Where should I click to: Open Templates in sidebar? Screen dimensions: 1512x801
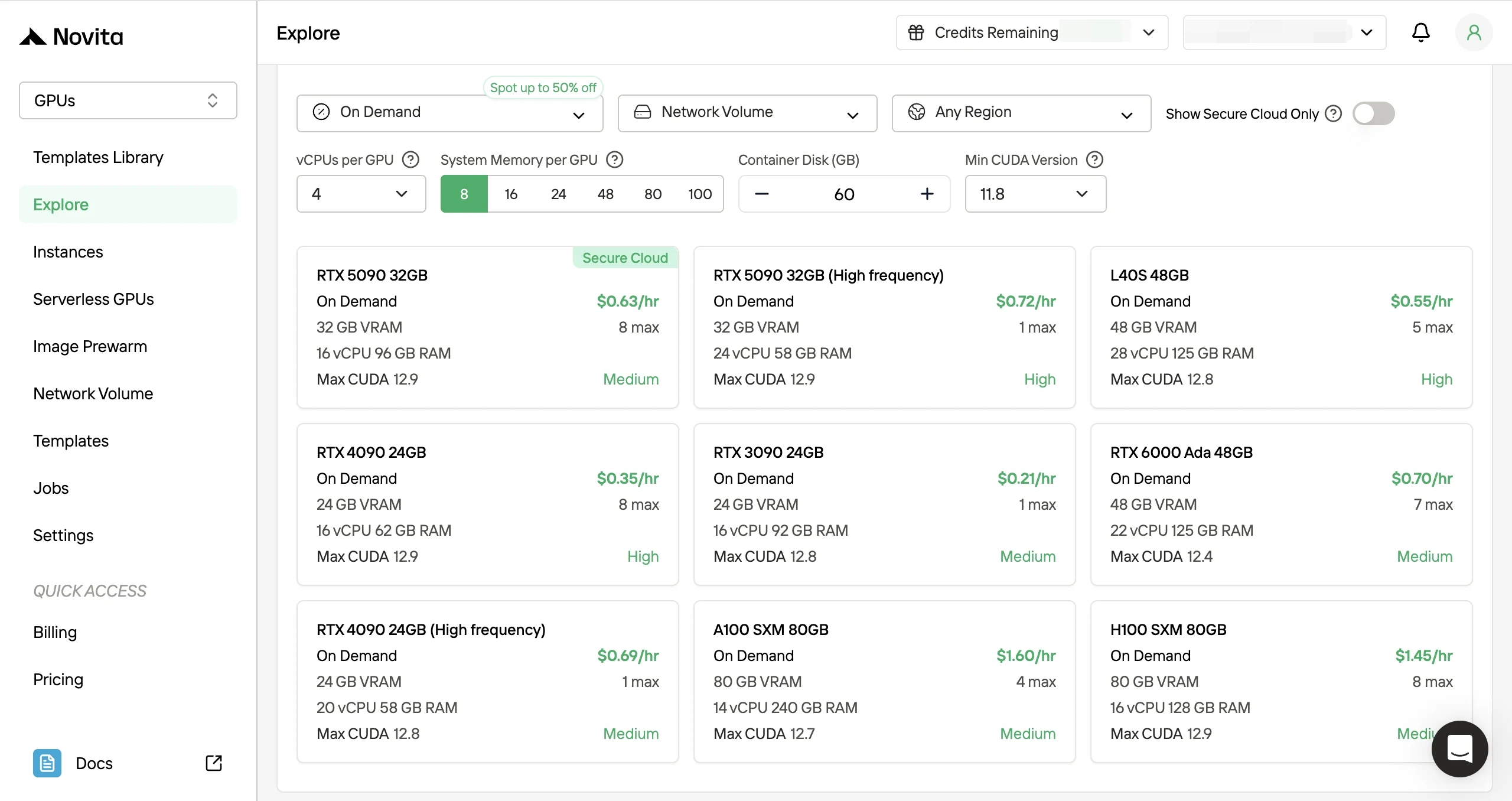coord(128,441)
